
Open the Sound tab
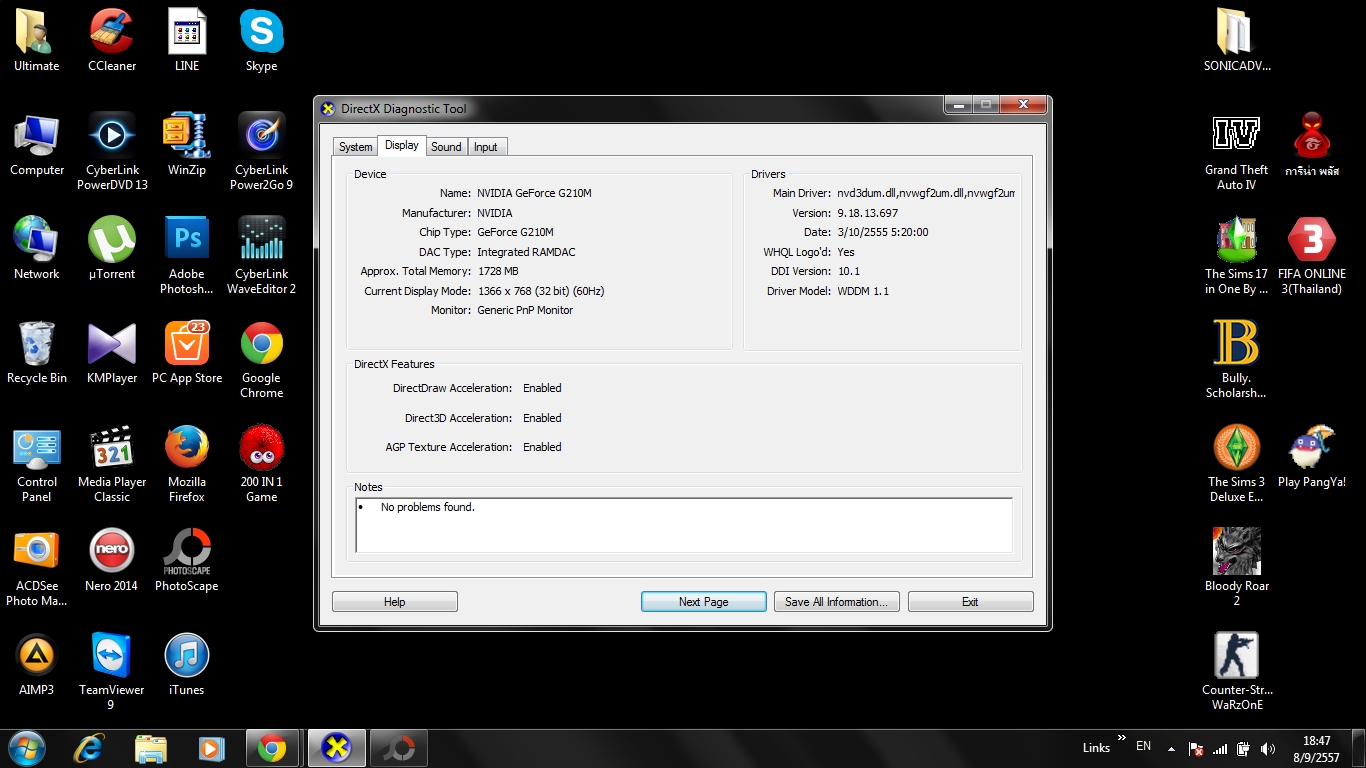click(446, 147)
